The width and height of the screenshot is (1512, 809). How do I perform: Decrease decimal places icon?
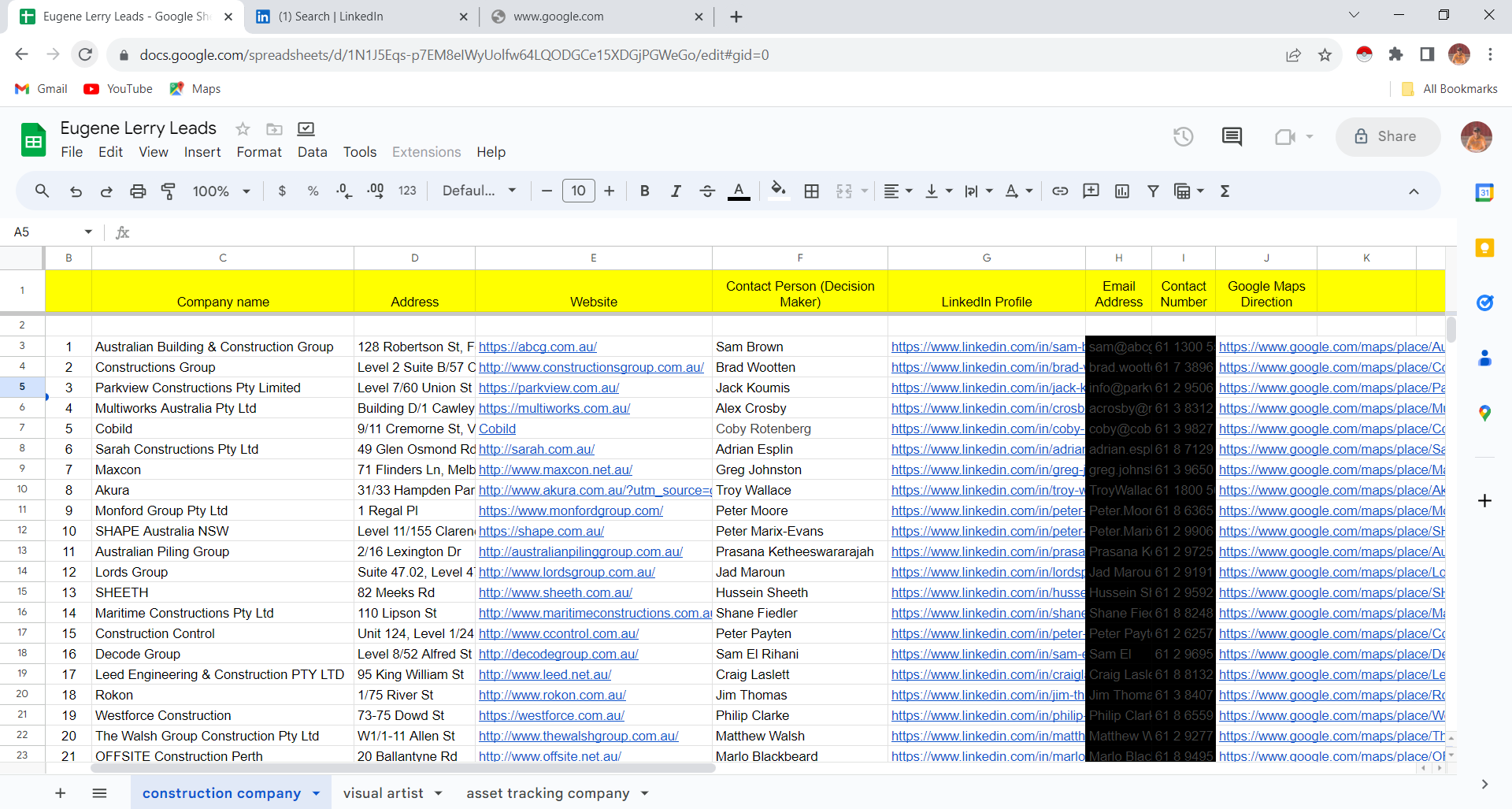click(344, 191)
